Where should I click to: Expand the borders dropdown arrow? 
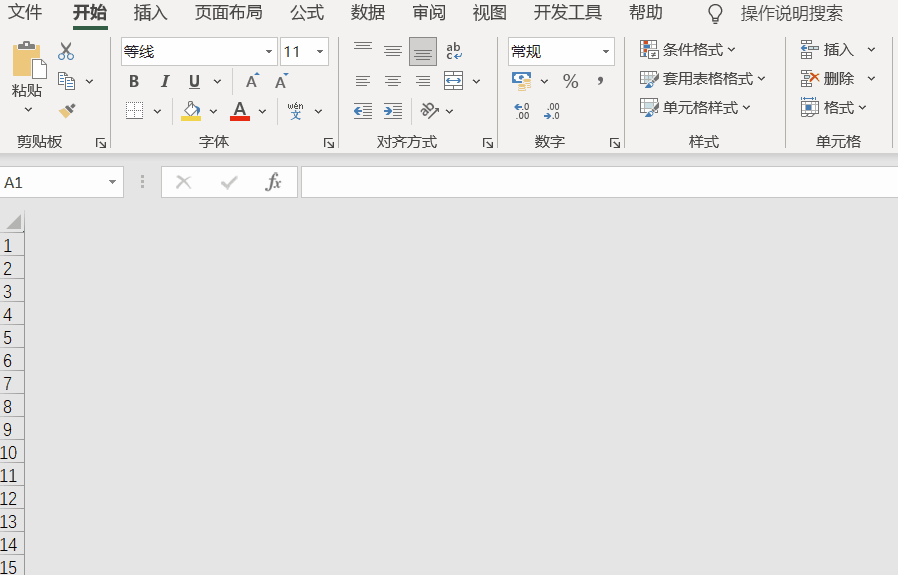157,111
